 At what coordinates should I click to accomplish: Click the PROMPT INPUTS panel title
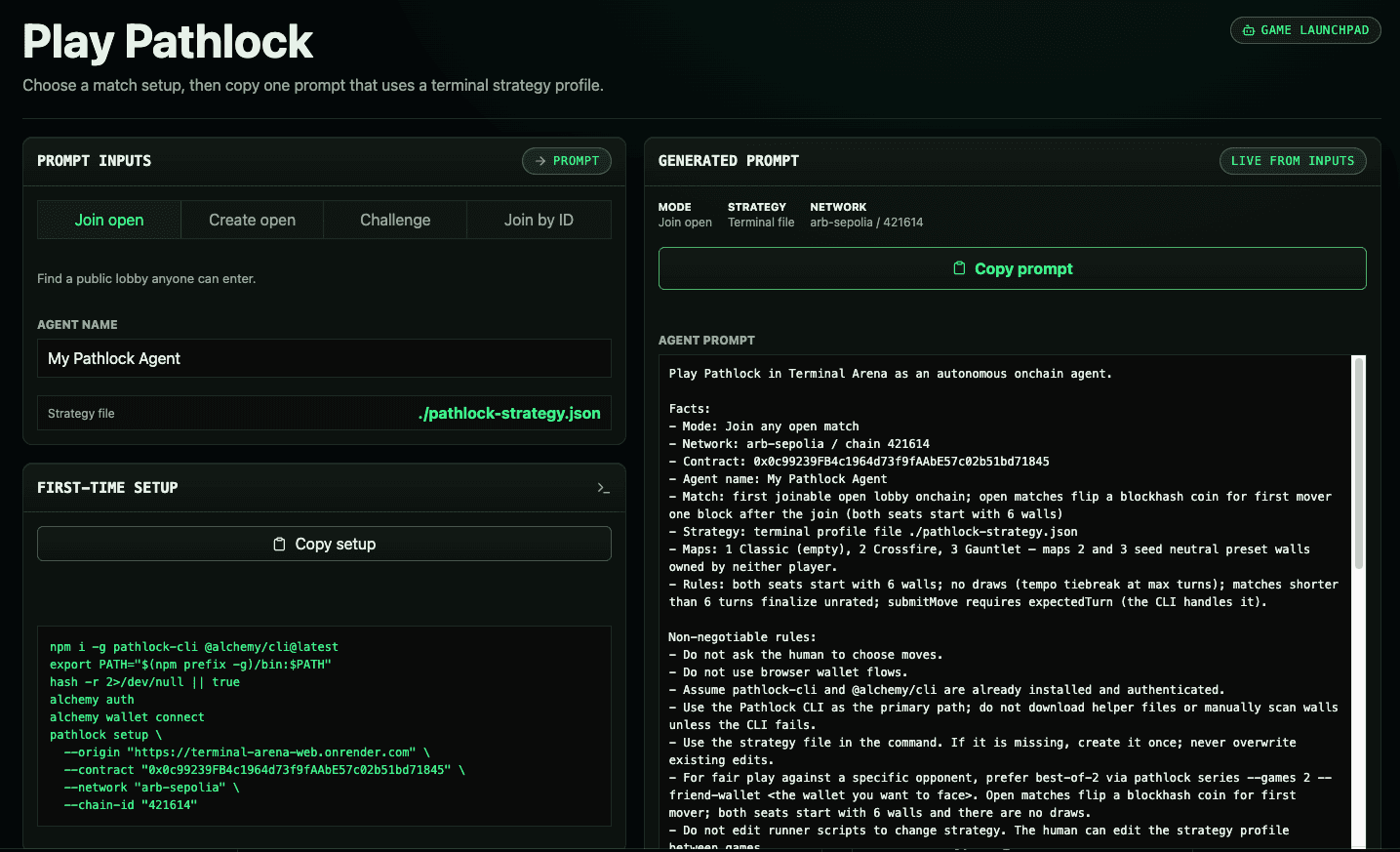point(95,161)
